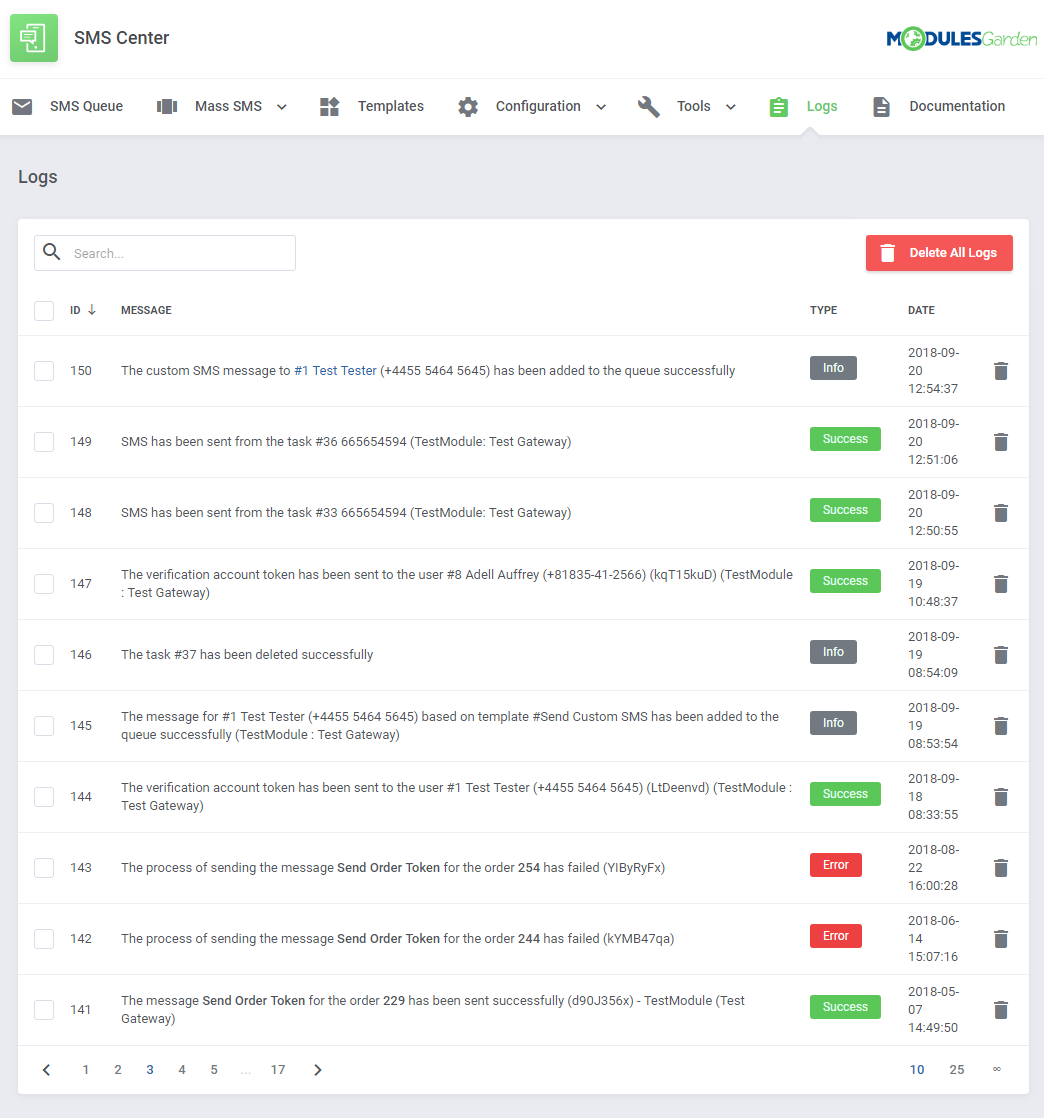Delete log entry 141 with trash icon
1044x1118 pixels.
pyautogui.click(x=1000, y=1010)
